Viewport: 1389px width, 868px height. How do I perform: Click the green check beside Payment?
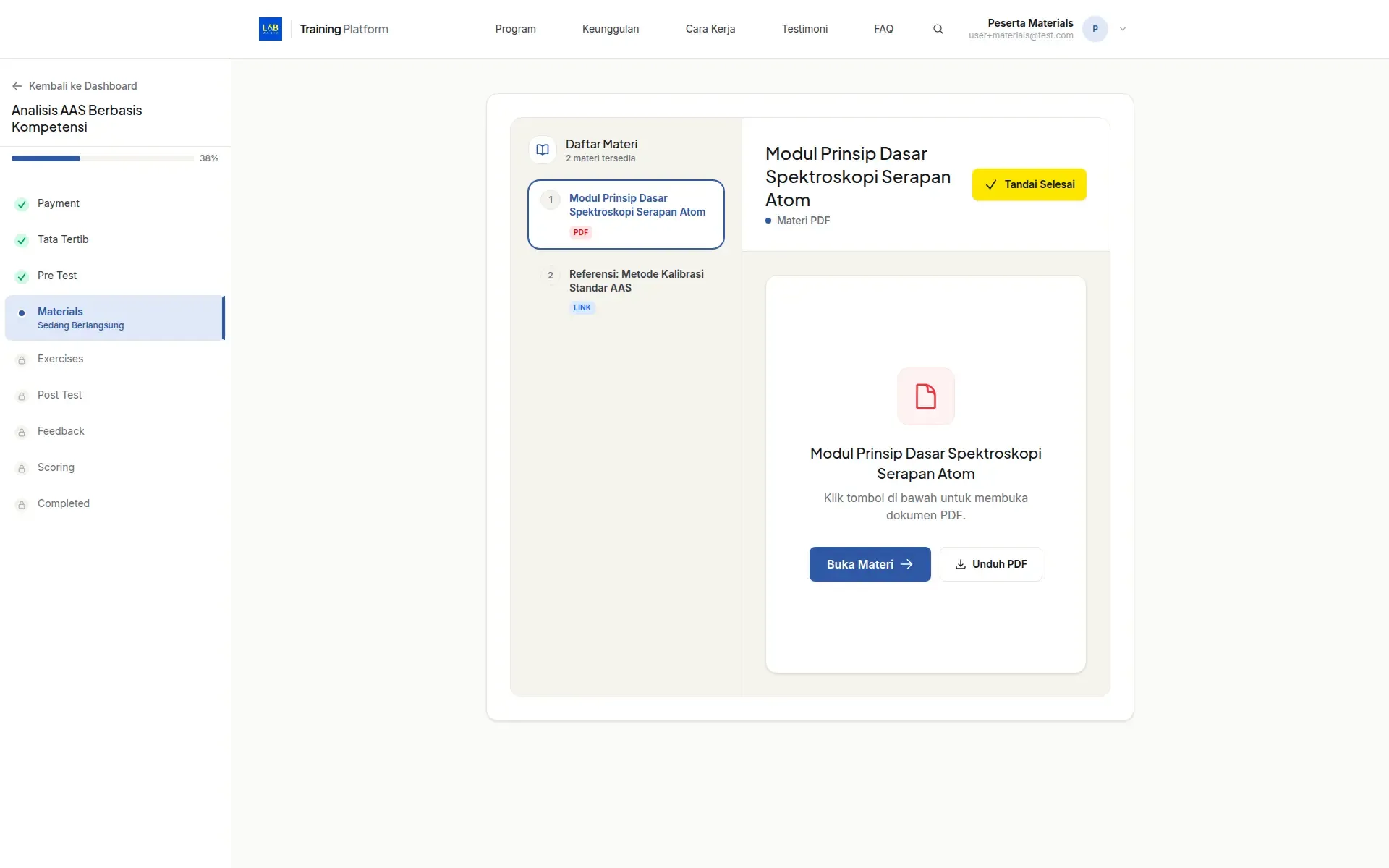pos(22,204)
